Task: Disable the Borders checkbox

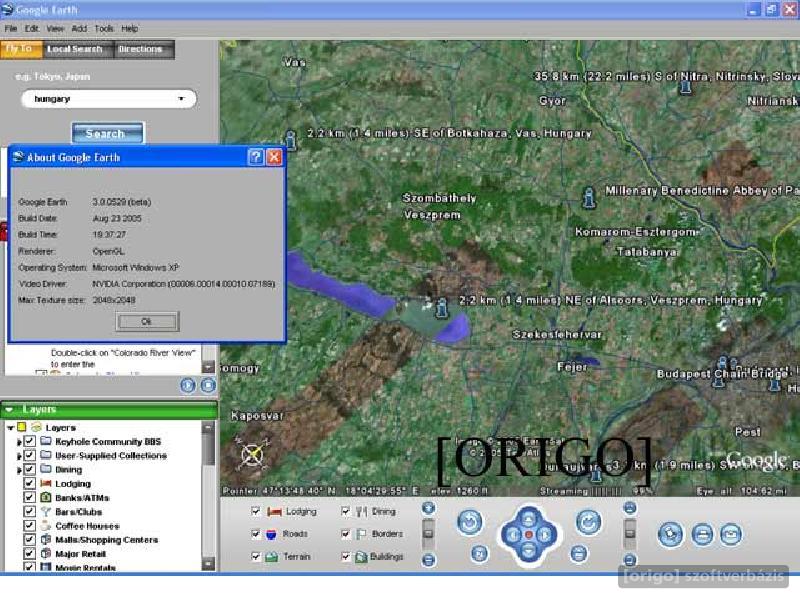Action: point(345,534)
